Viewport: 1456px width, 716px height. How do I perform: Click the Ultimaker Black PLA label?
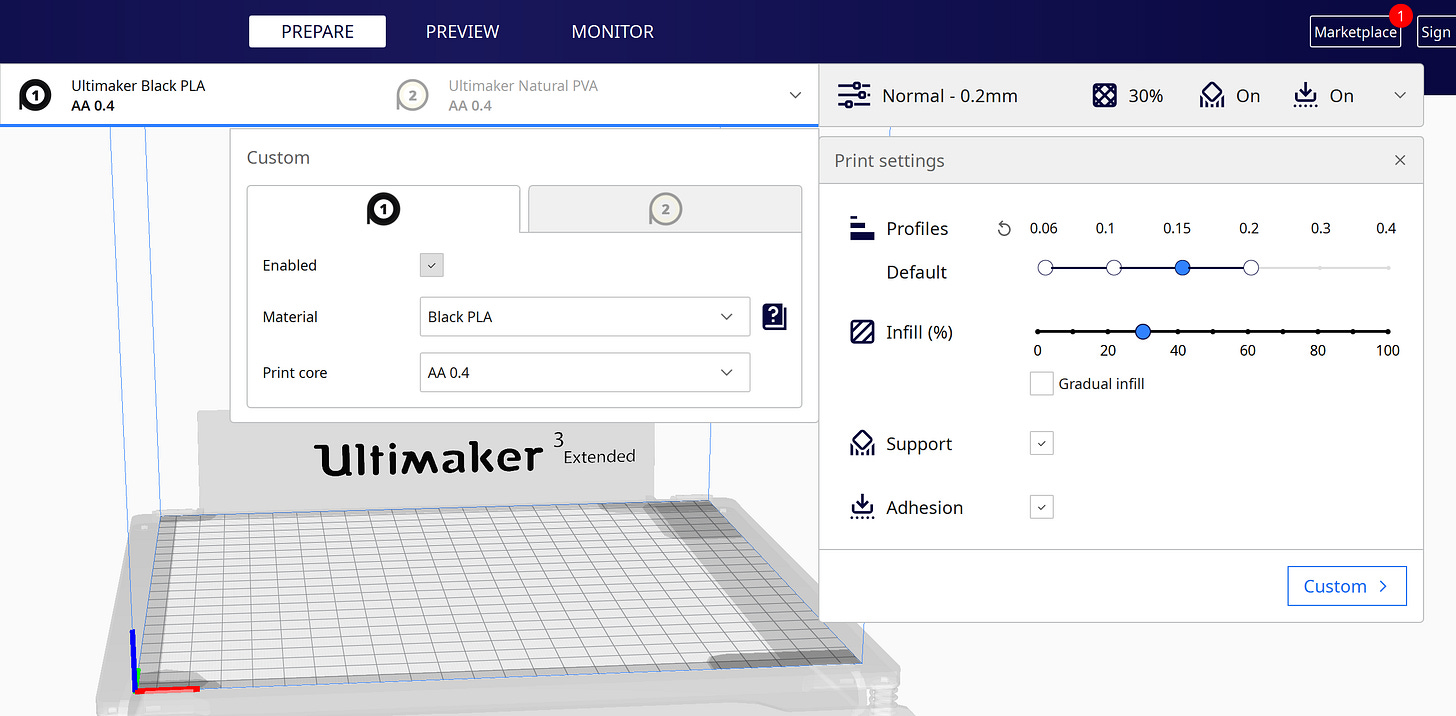click(138, 86)
